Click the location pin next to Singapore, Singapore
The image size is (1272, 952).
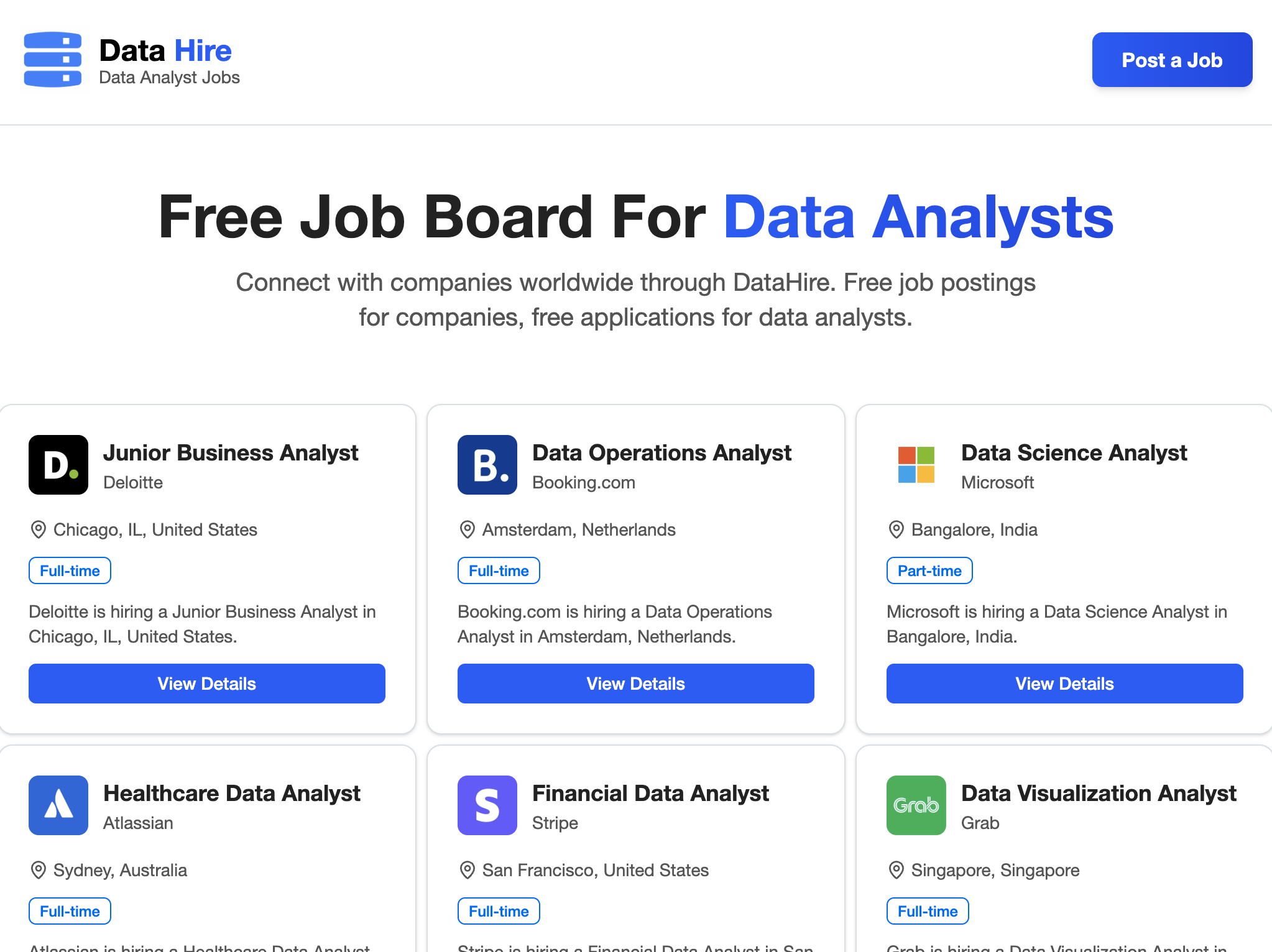[896, 870]
